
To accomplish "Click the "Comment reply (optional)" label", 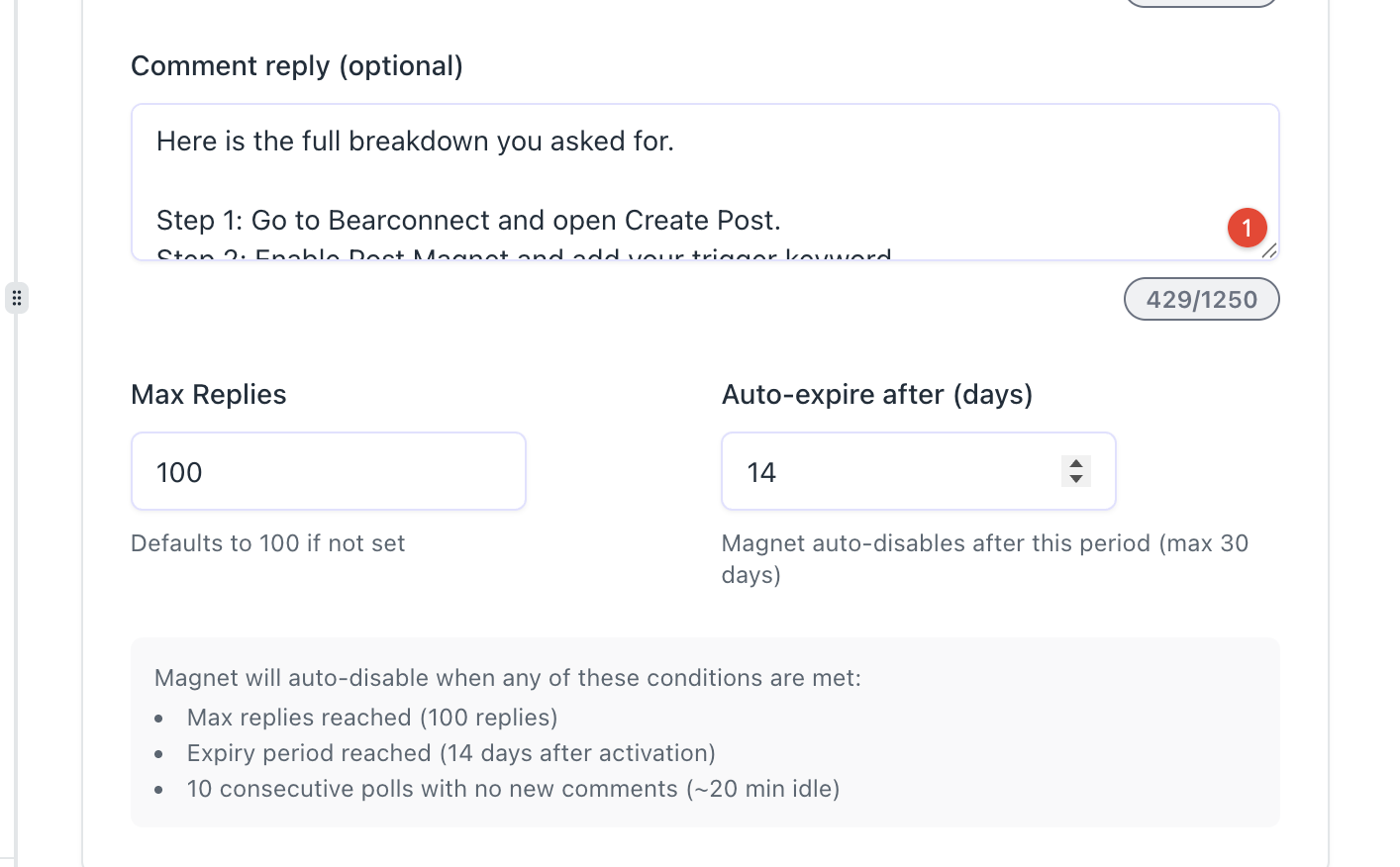I will (296, 66).
